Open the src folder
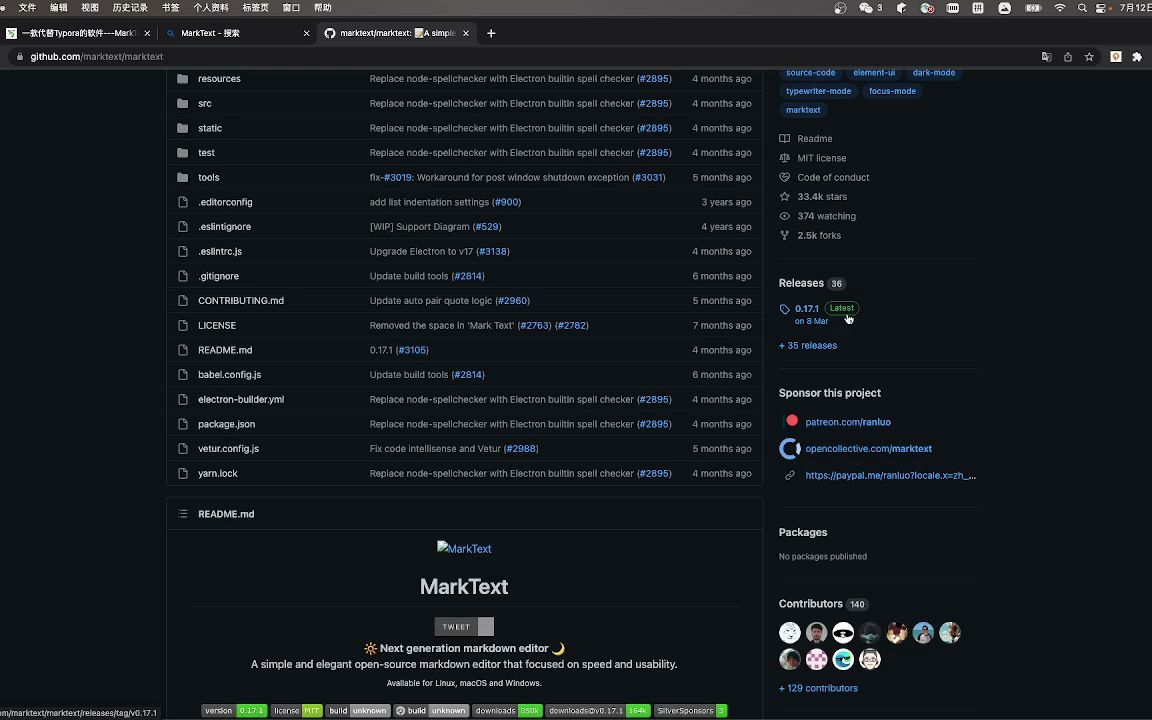 (204, 104)
